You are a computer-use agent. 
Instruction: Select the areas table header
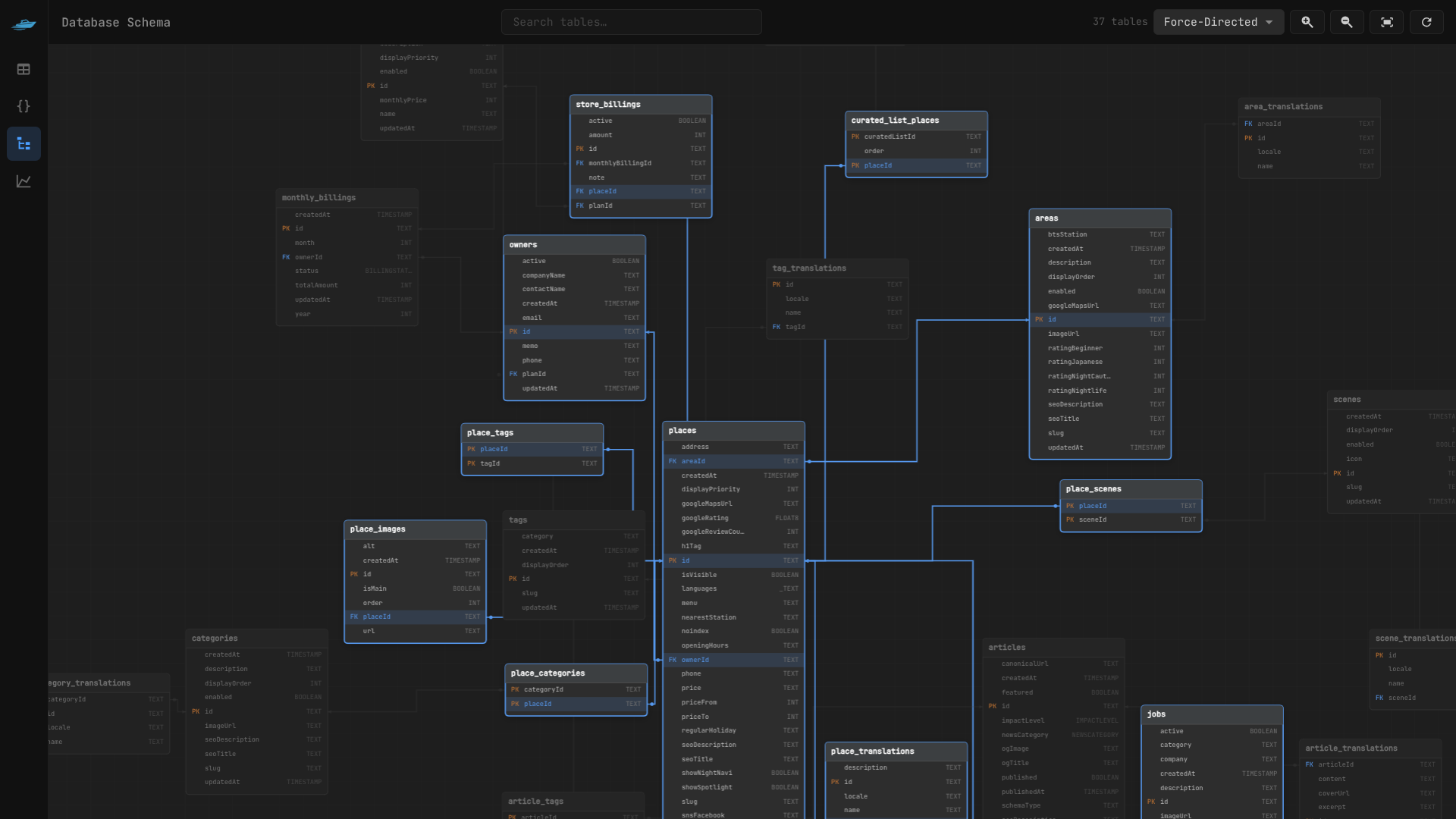tap(1100, 218)
